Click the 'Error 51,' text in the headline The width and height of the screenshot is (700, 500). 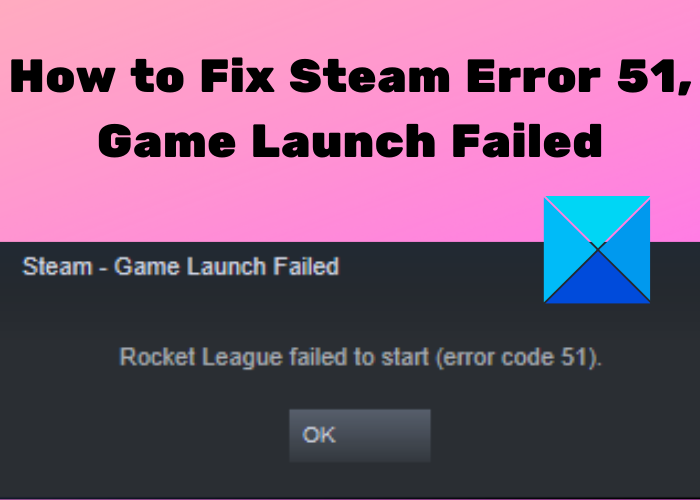click(579, 77)
